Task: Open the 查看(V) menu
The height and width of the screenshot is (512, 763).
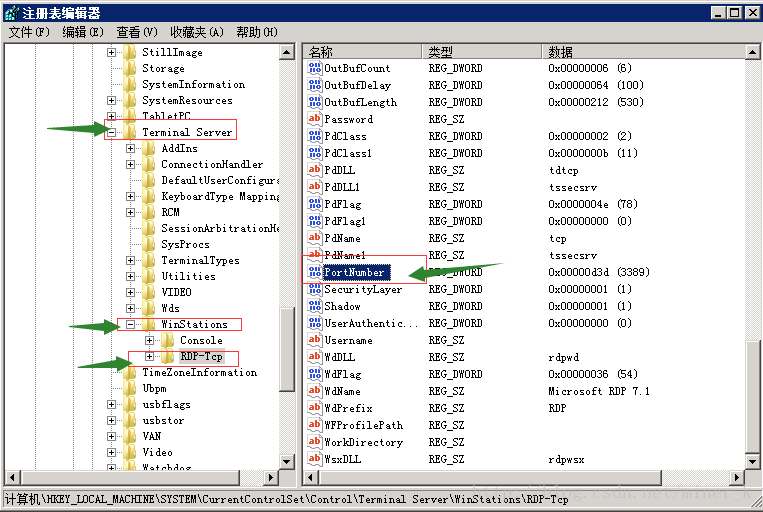Action: 137,32
